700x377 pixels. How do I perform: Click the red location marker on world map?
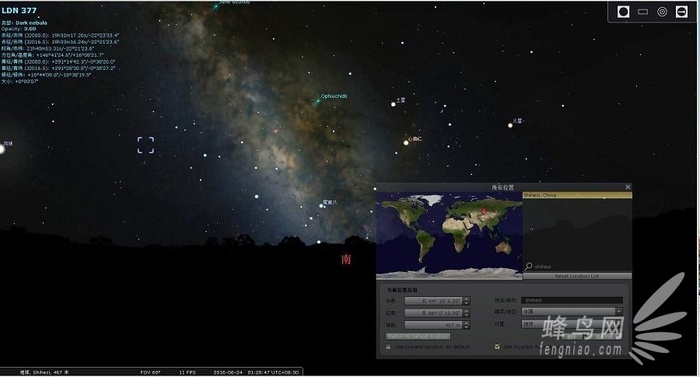[x=483, y=210]
